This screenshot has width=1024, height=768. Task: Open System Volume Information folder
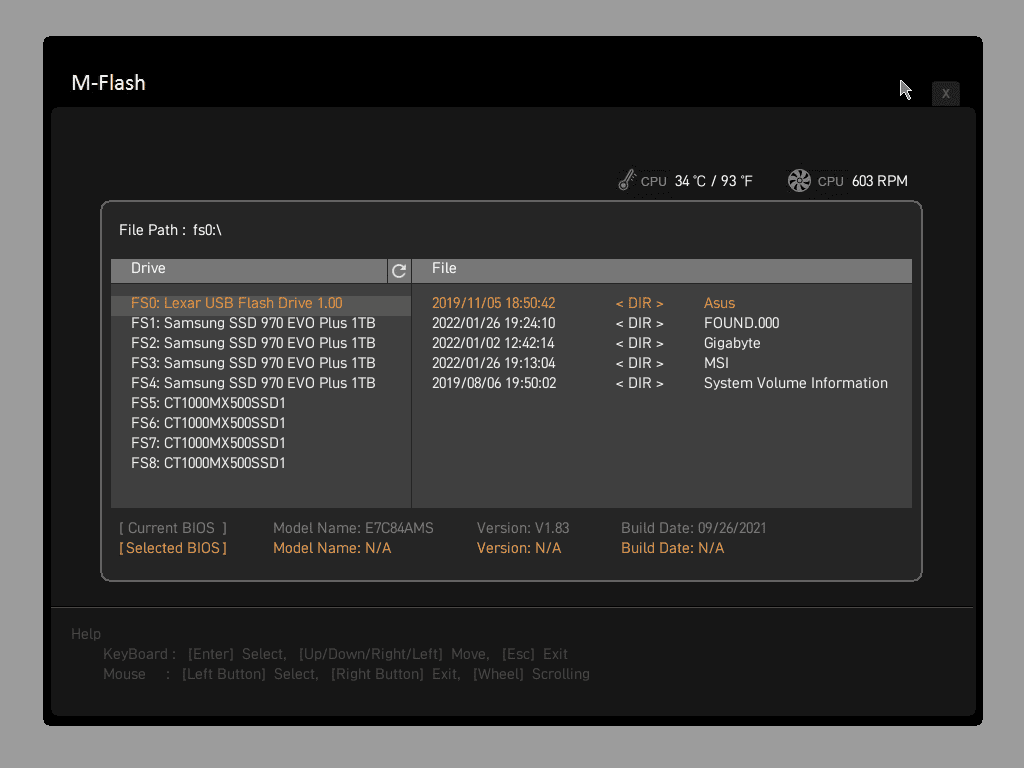[795, 383]
